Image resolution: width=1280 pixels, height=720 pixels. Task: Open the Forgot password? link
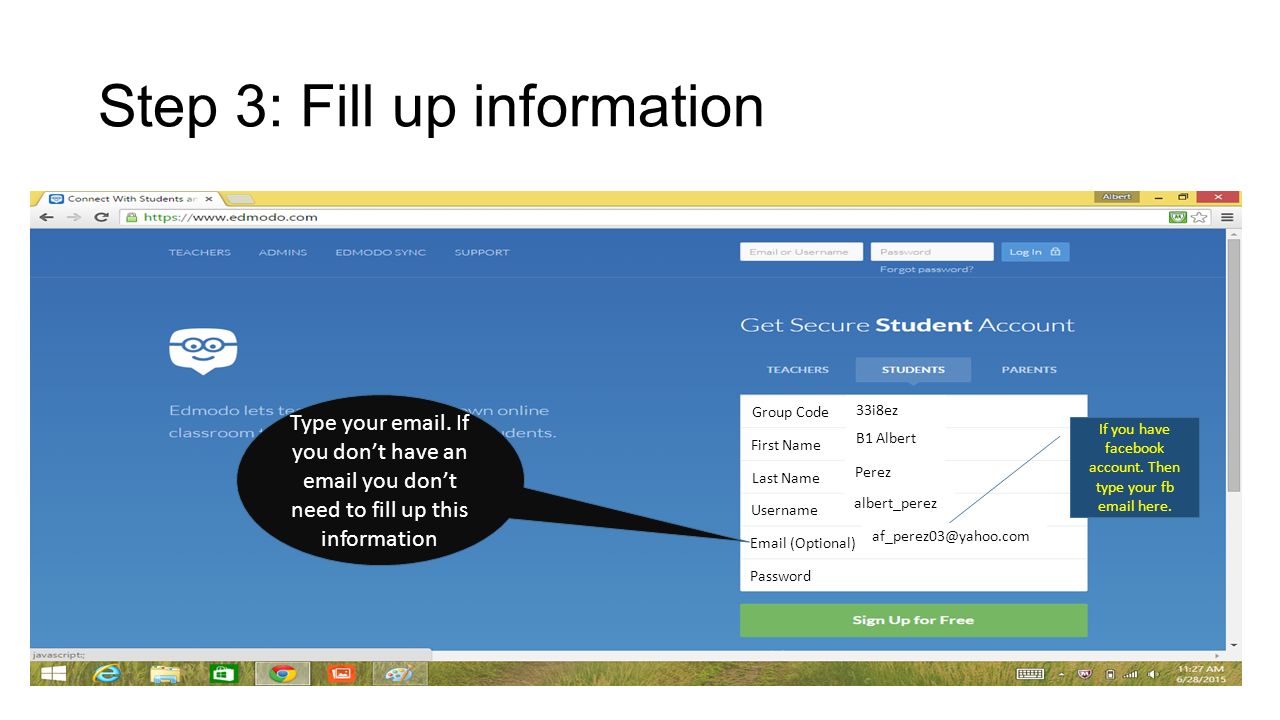pyautogui.click(x=926, y=269)
